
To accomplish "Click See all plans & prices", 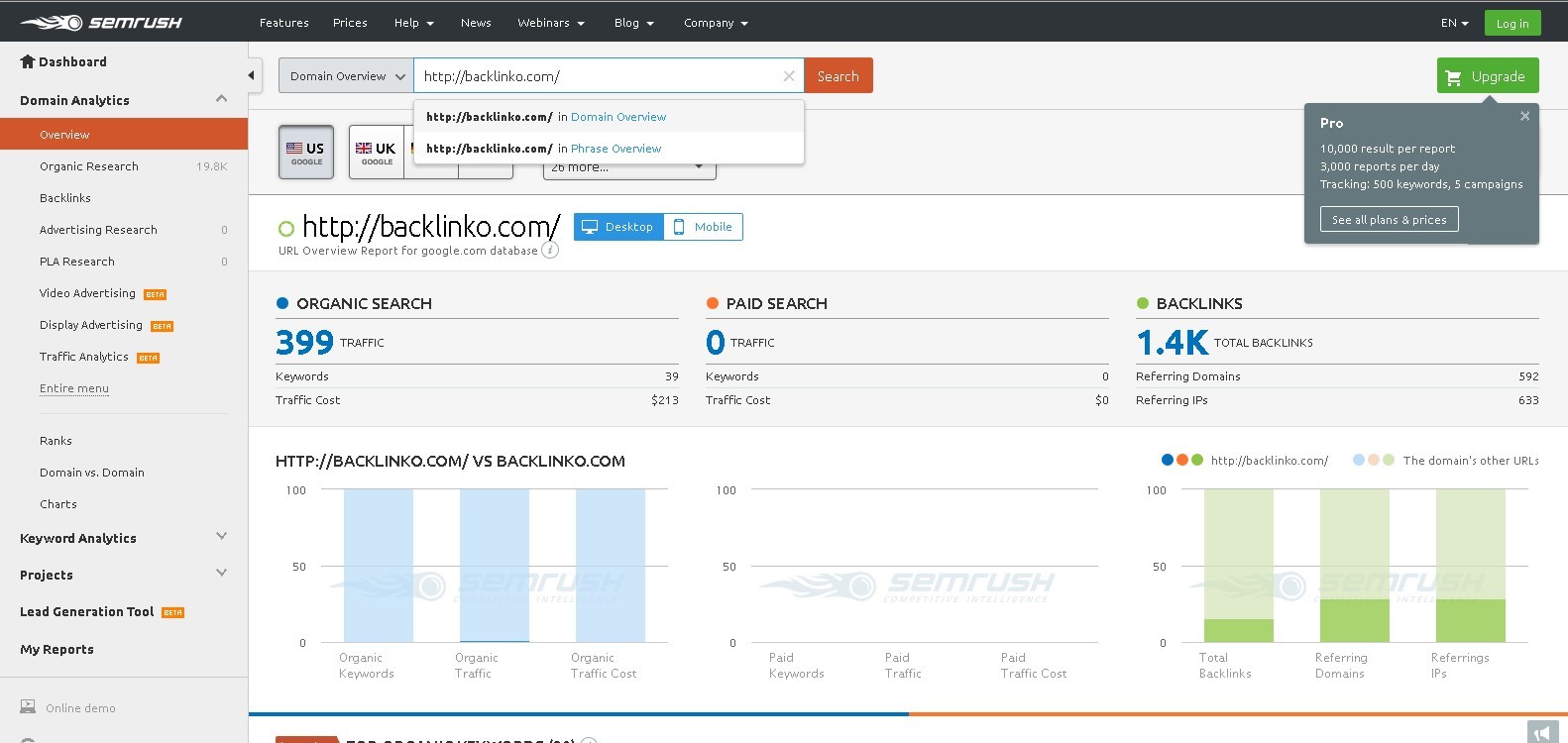I will 1389,219.
